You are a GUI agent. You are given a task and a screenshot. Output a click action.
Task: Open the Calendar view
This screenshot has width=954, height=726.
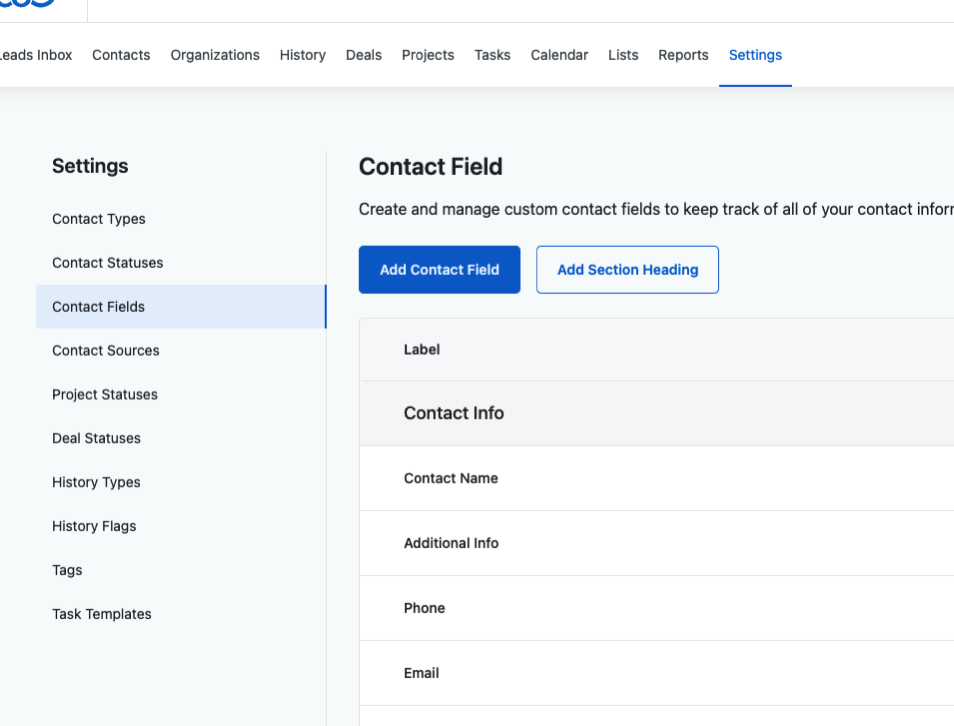(559, 55)
